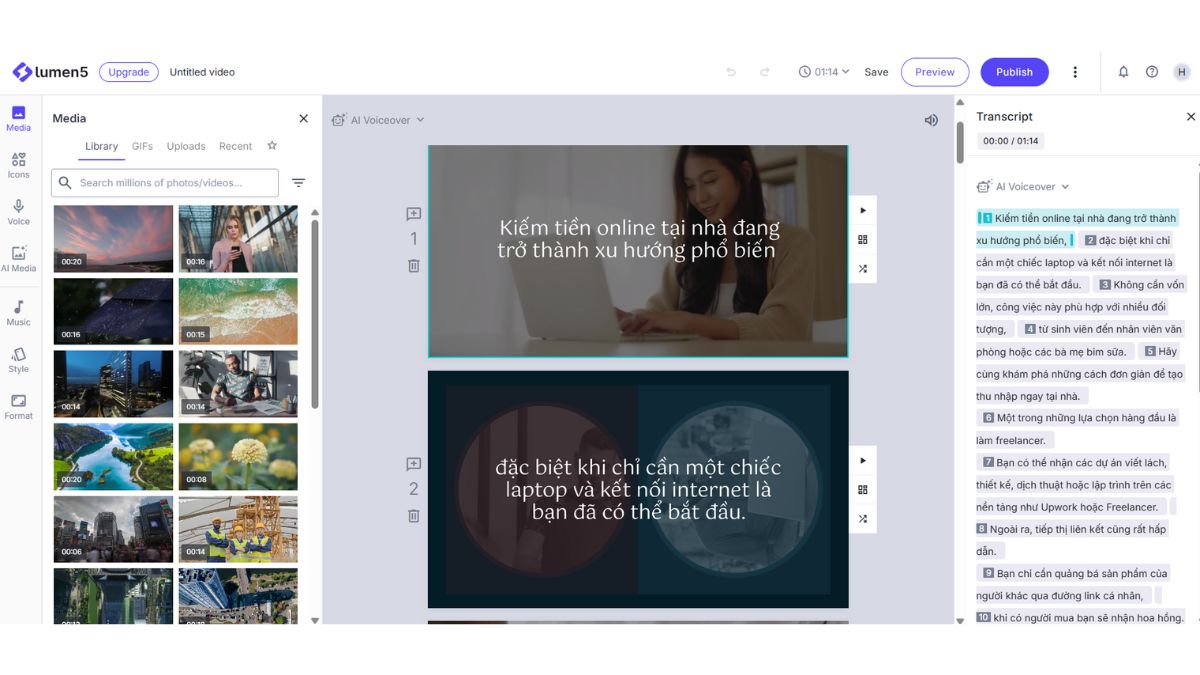
Task: Open the Icons panel in sidebar
Action: click(18, 165)
